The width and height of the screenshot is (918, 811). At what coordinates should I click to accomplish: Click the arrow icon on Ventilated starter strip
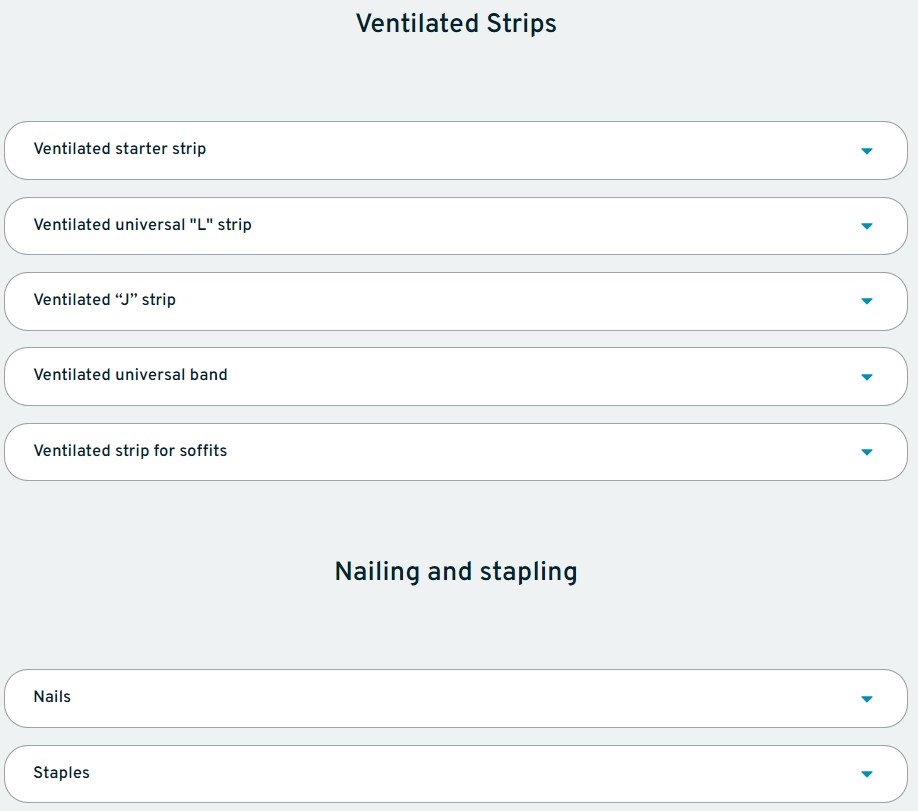click(x=866, y=151)
